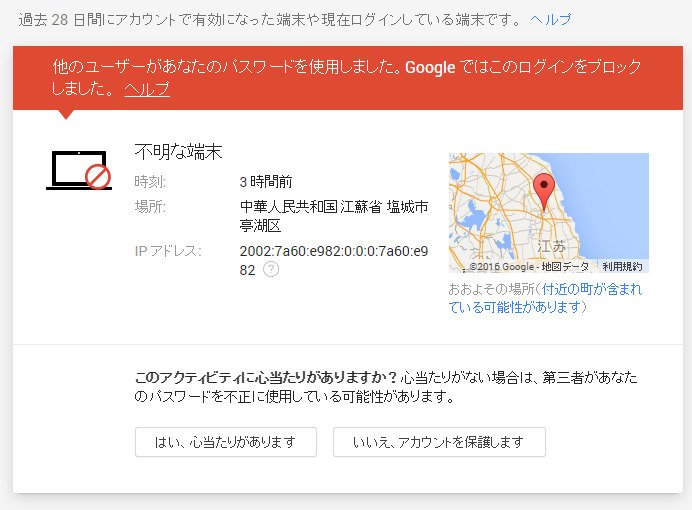Screen dimensions: 692x510
Task: Click the 地図データ label on the map
Action: click(x=566, y=267)
